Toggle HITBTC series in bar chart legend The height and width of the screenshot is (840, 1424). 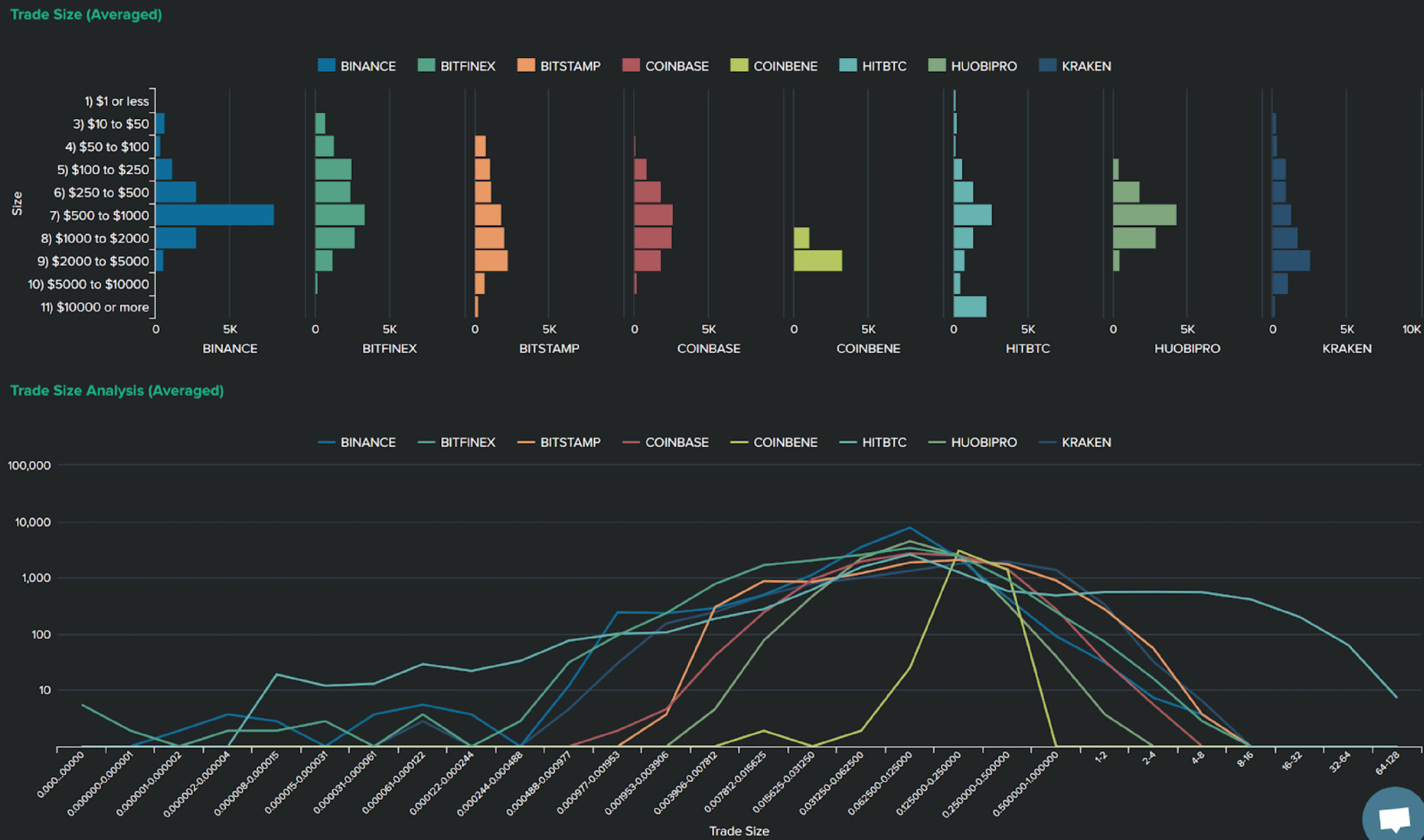tap(872, 66)
